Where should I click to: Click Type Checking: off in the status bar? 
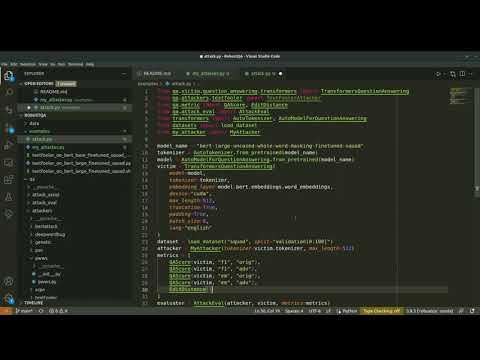tap(381, 311)
